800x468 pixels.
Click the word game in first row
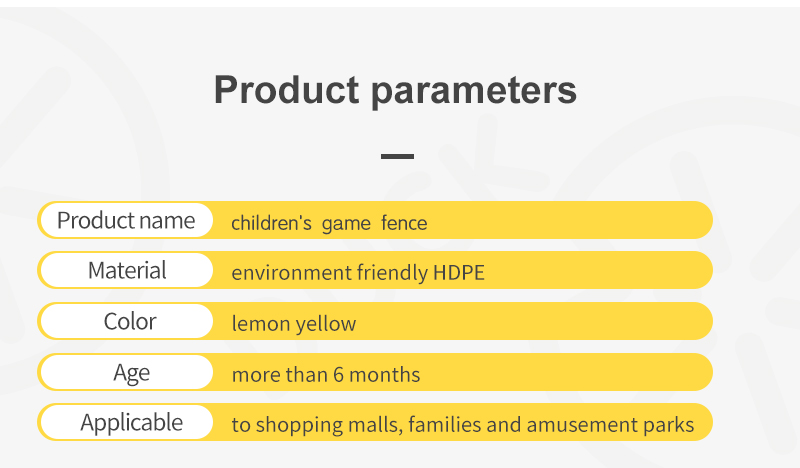(346, 224)
